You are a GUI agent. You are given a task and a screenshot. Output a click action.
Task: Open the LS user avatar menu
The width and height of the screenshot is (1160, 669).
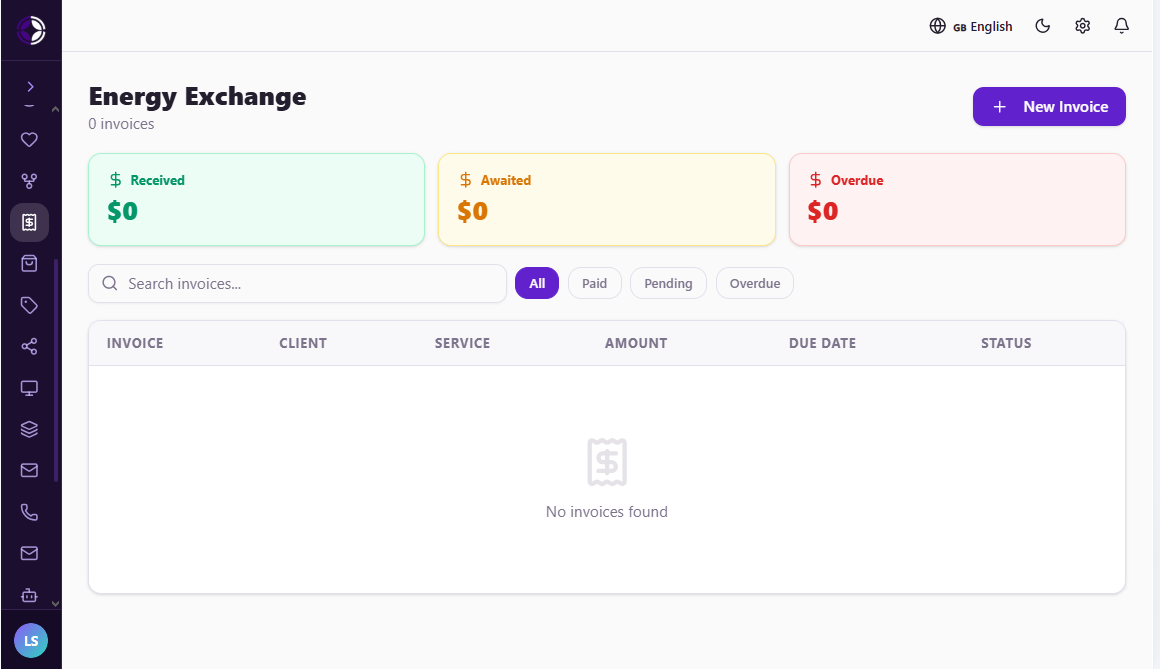[x=31, y=641]
